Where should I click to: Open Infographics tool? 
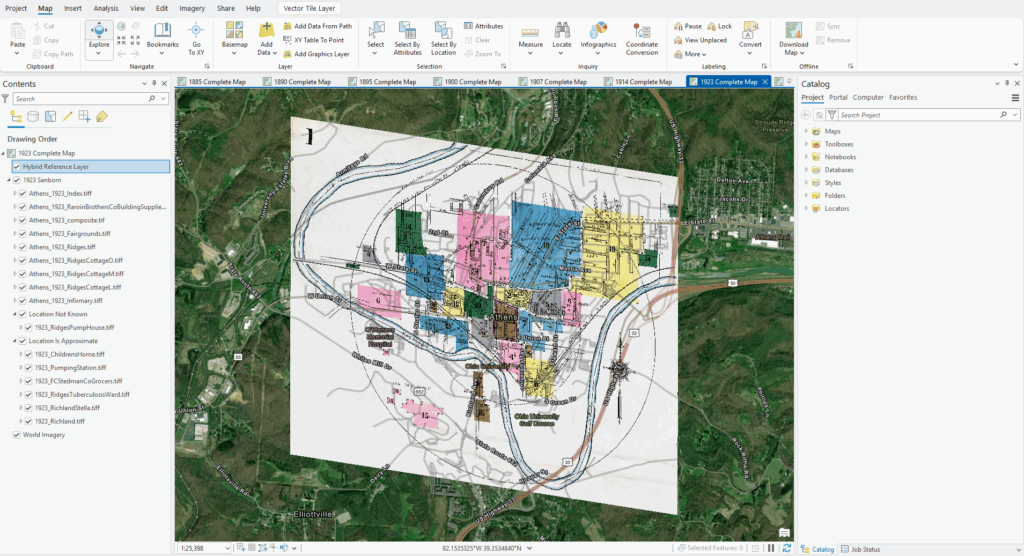point(598,39)
